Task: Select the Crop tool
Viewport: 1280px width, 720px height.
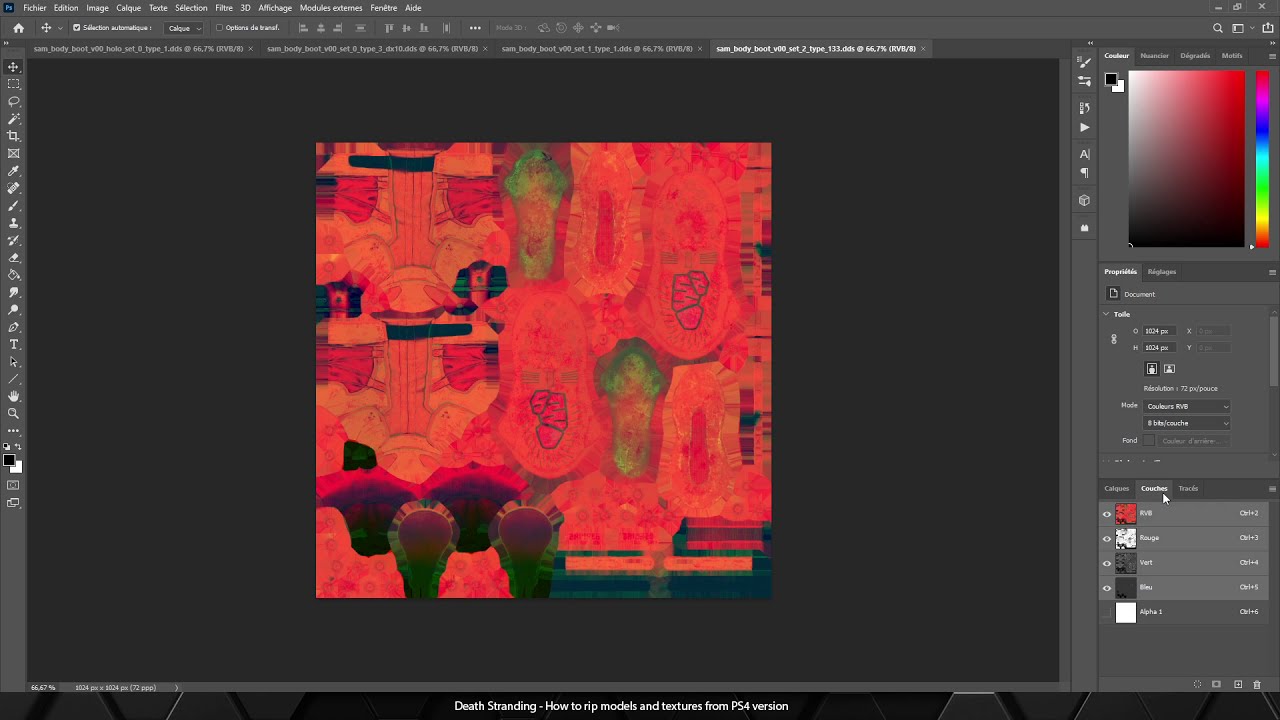Action: pos(13,136)
